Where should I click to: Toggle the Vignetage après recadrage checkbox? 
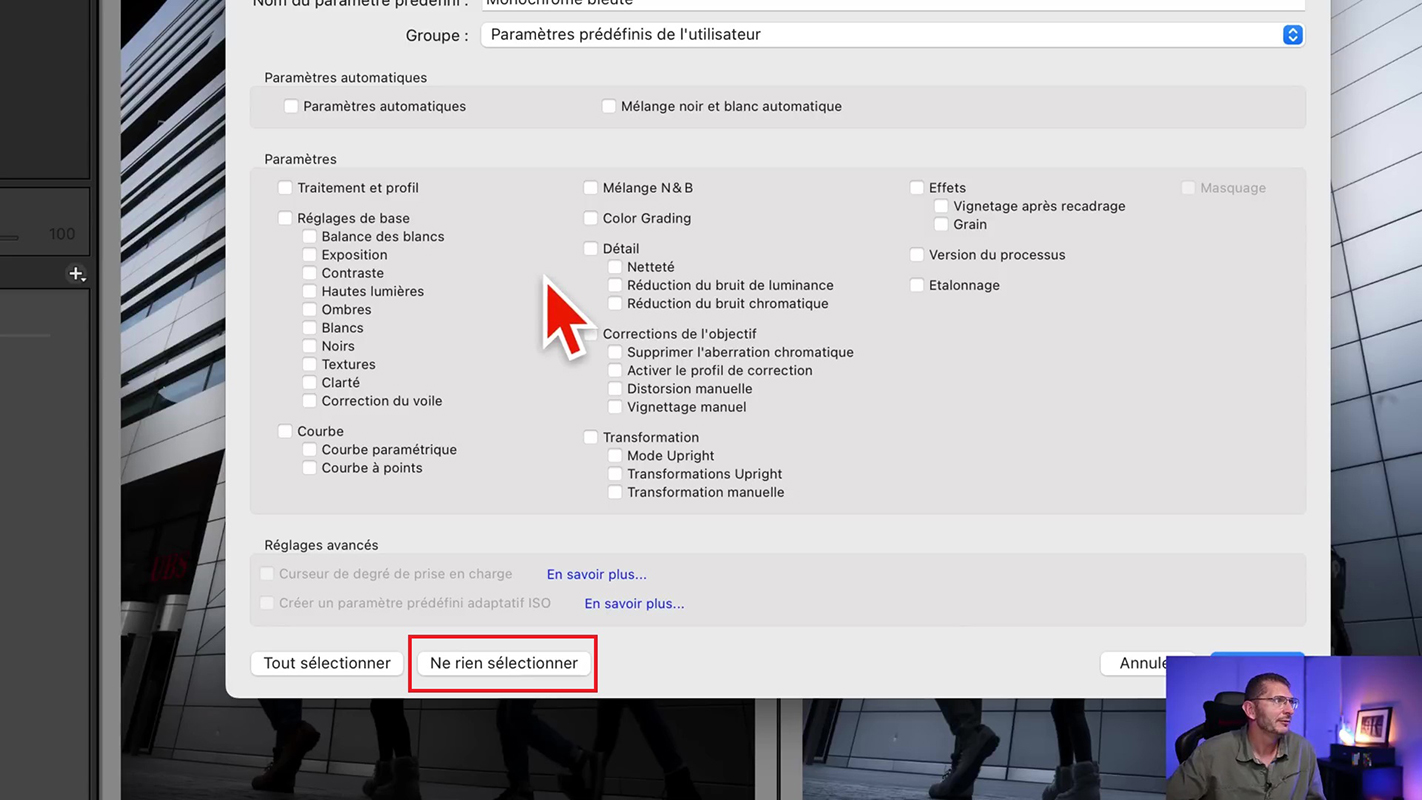941,206
